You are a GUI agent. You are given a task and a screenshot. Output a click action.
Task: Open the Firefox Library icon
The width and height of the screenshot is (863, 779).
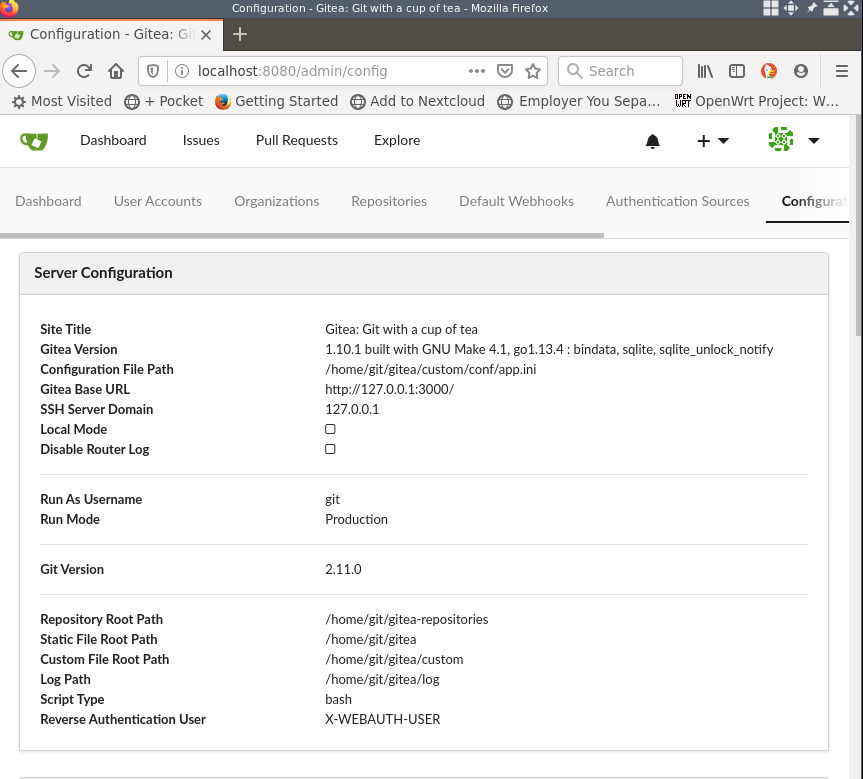[x=705, y=71]
